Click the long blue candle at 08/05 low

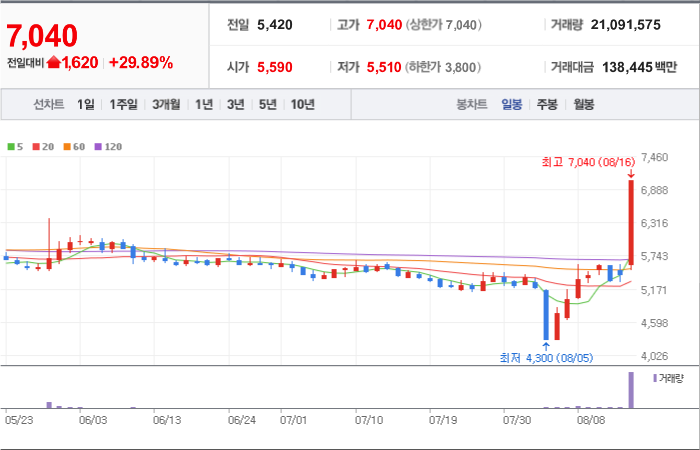click(x=546, y=315)
